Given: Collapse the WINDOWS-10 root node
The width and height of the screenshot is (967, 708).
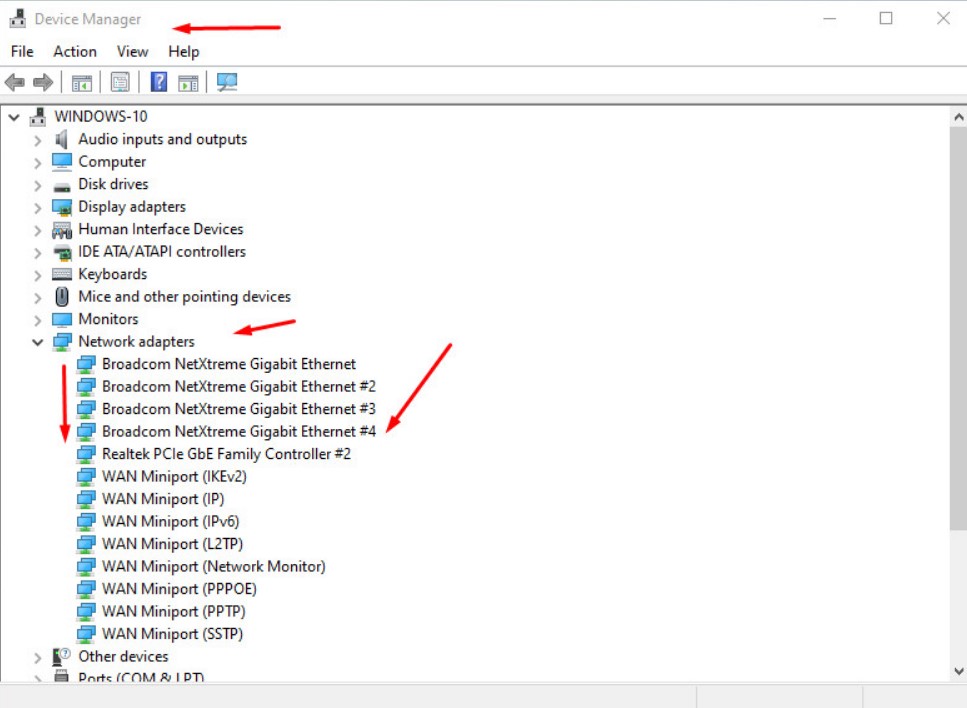Looking at the screenshot, I should coord(14,117).
